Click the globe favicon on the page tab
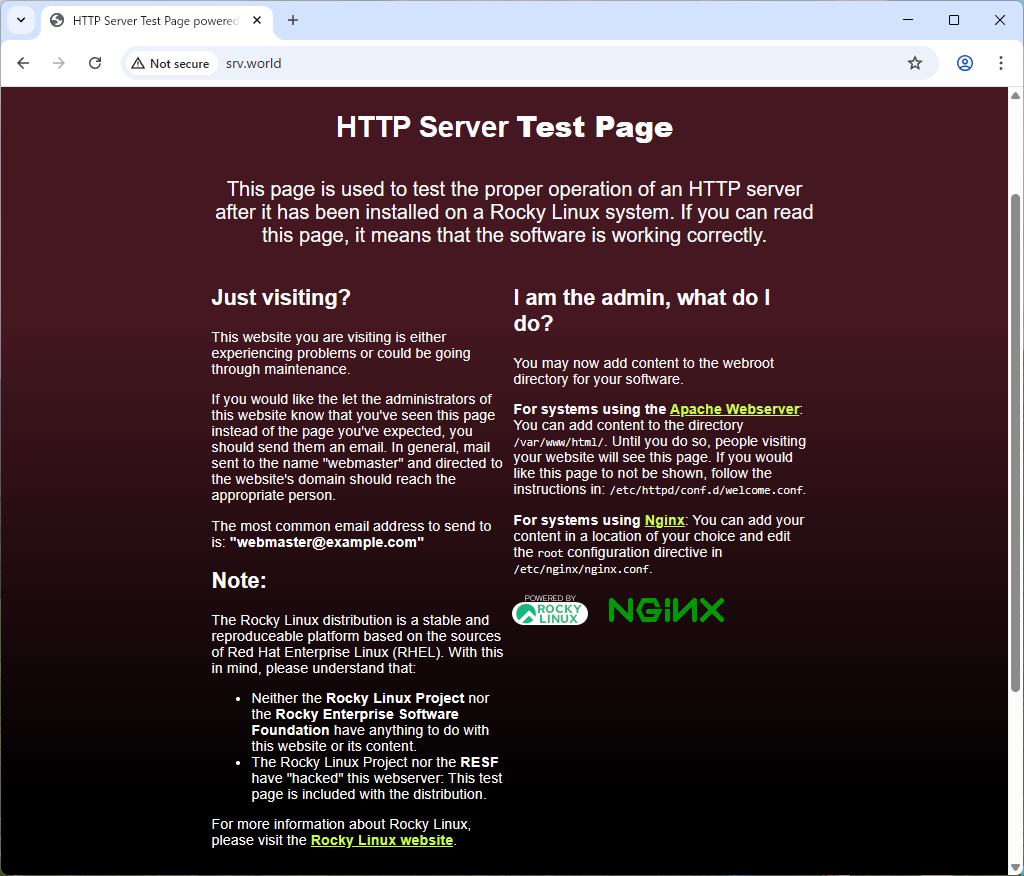The width and height of the screenshot is (1024, 876). click(55, 20)
